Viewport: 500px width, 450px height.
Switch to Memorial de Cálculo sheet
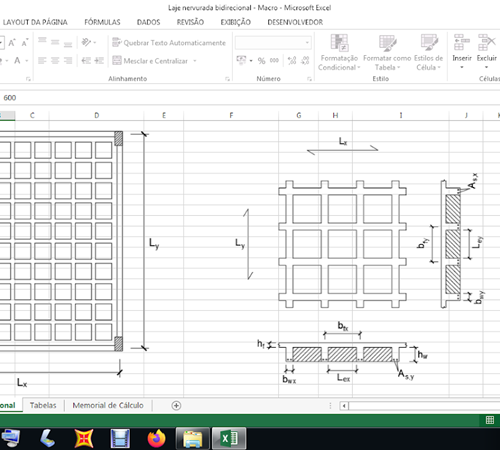tap(108, 405)
